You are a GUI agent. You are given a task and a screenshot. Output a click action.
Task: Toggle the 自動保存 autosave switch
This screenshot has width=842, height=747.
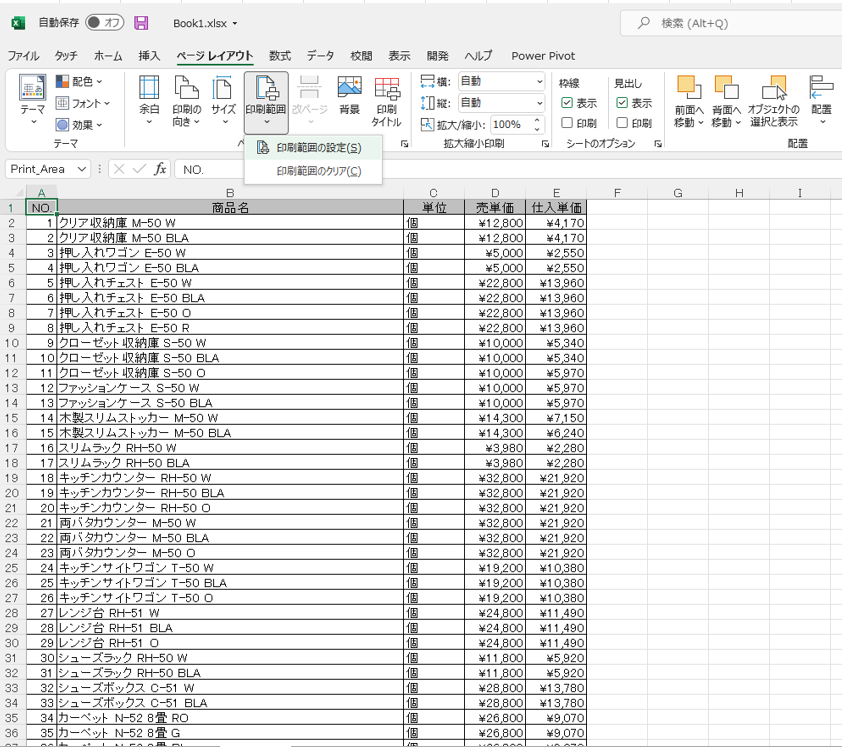click(104, 23)
